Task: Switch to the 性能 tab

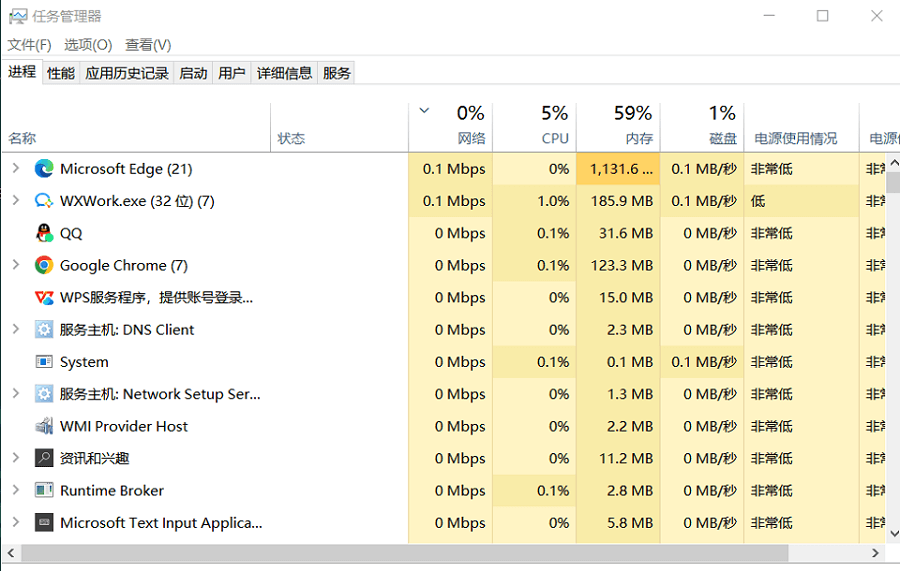Action: tap(61, 73)
